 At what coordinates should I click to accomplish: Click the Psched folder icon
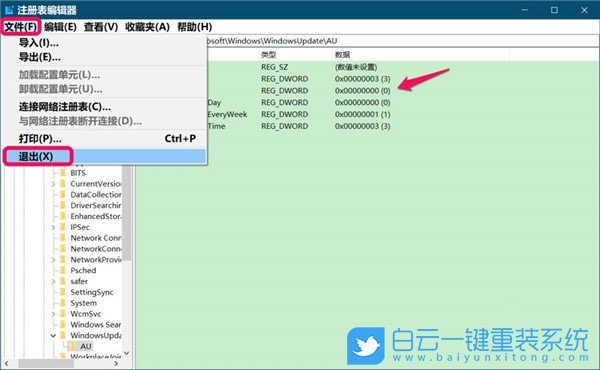tap(63, 270)
